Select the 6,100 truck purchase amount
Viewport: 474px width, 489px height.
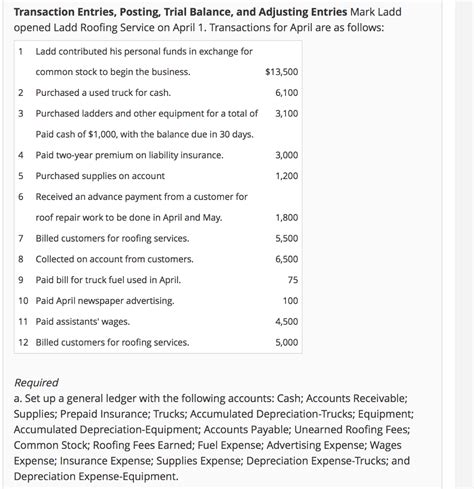pos(287,93)
